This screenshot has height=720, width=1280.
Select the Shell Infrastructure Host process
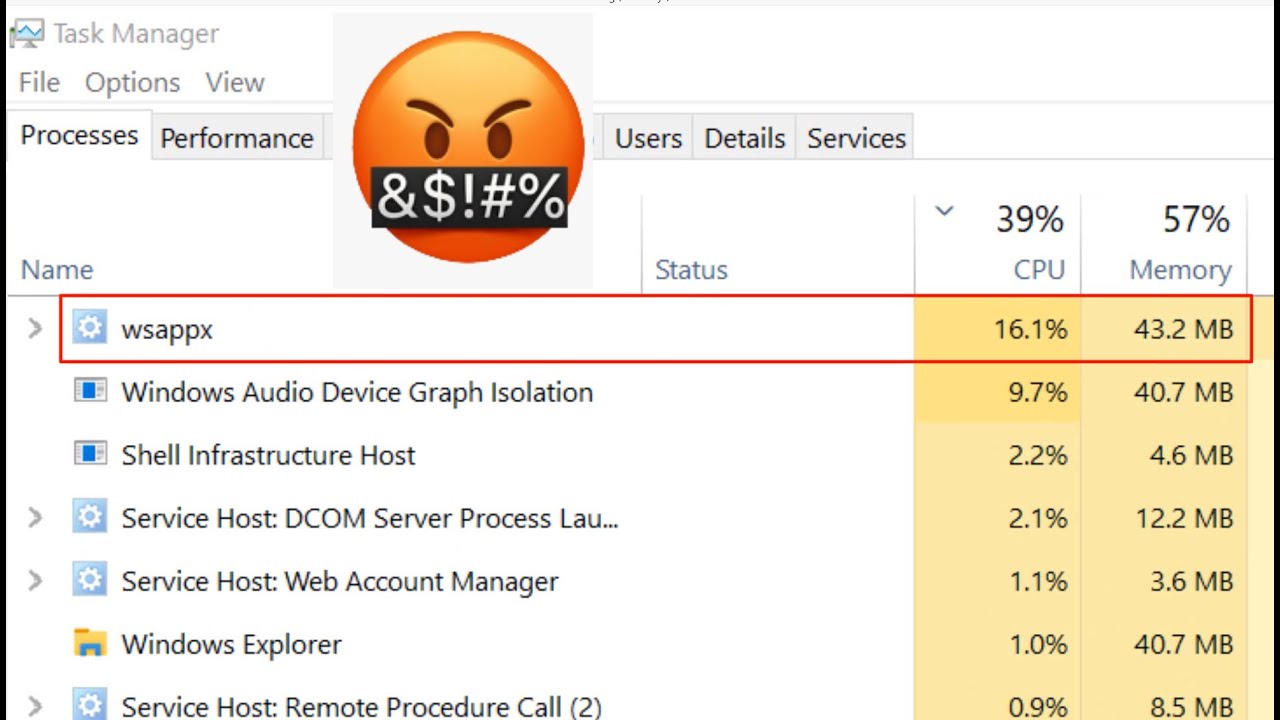[268, 455]
